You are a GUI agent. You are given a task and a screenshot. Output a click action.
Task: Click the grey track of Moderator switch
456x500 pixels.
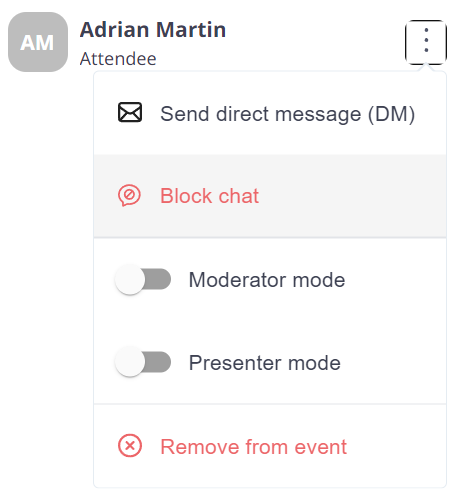(x=158, y=279)
